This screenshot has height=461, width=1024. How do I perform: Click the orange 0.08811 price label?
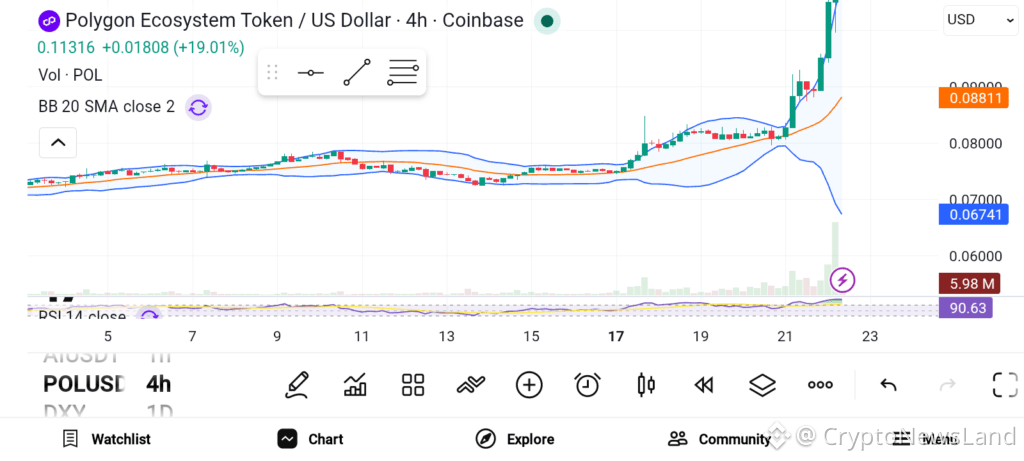(973, 99)
